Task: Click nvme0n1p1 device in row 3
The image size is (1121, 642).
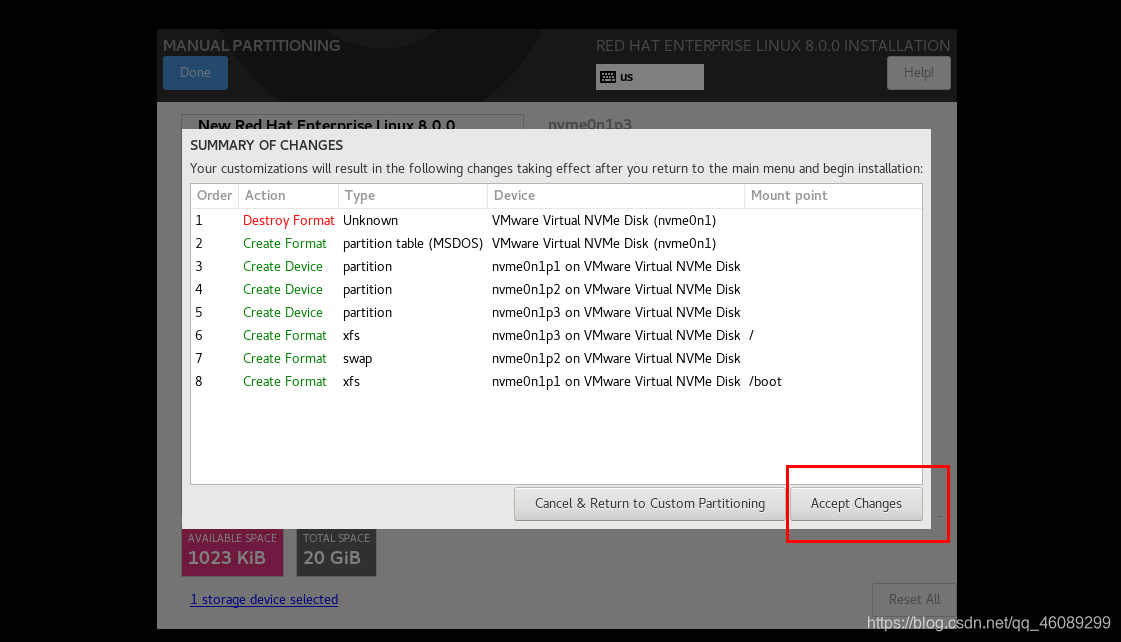Action: point(616,266)
